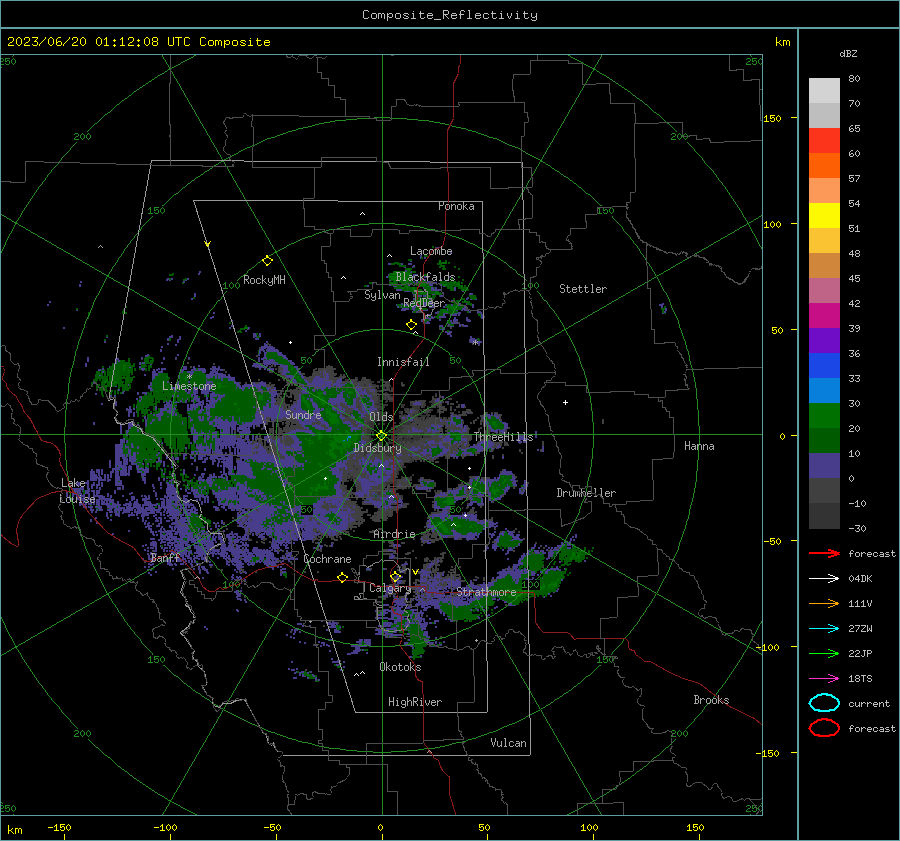Pick the bright green 30 dBZ swatch

click(824, 415)
